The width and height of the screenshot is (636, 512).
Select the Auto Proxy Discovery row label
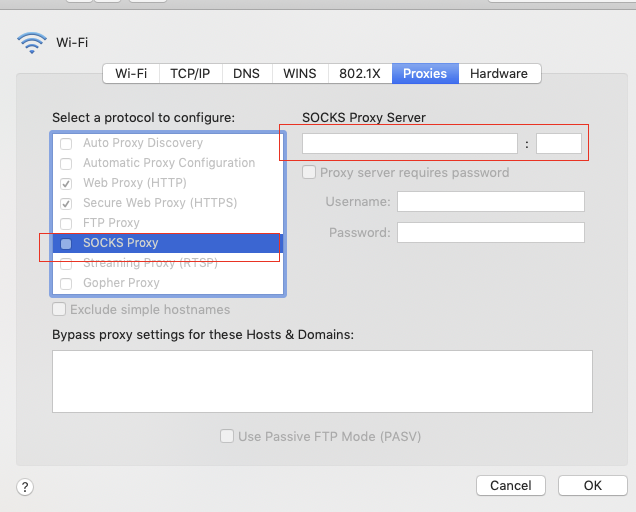pos(143,143)
